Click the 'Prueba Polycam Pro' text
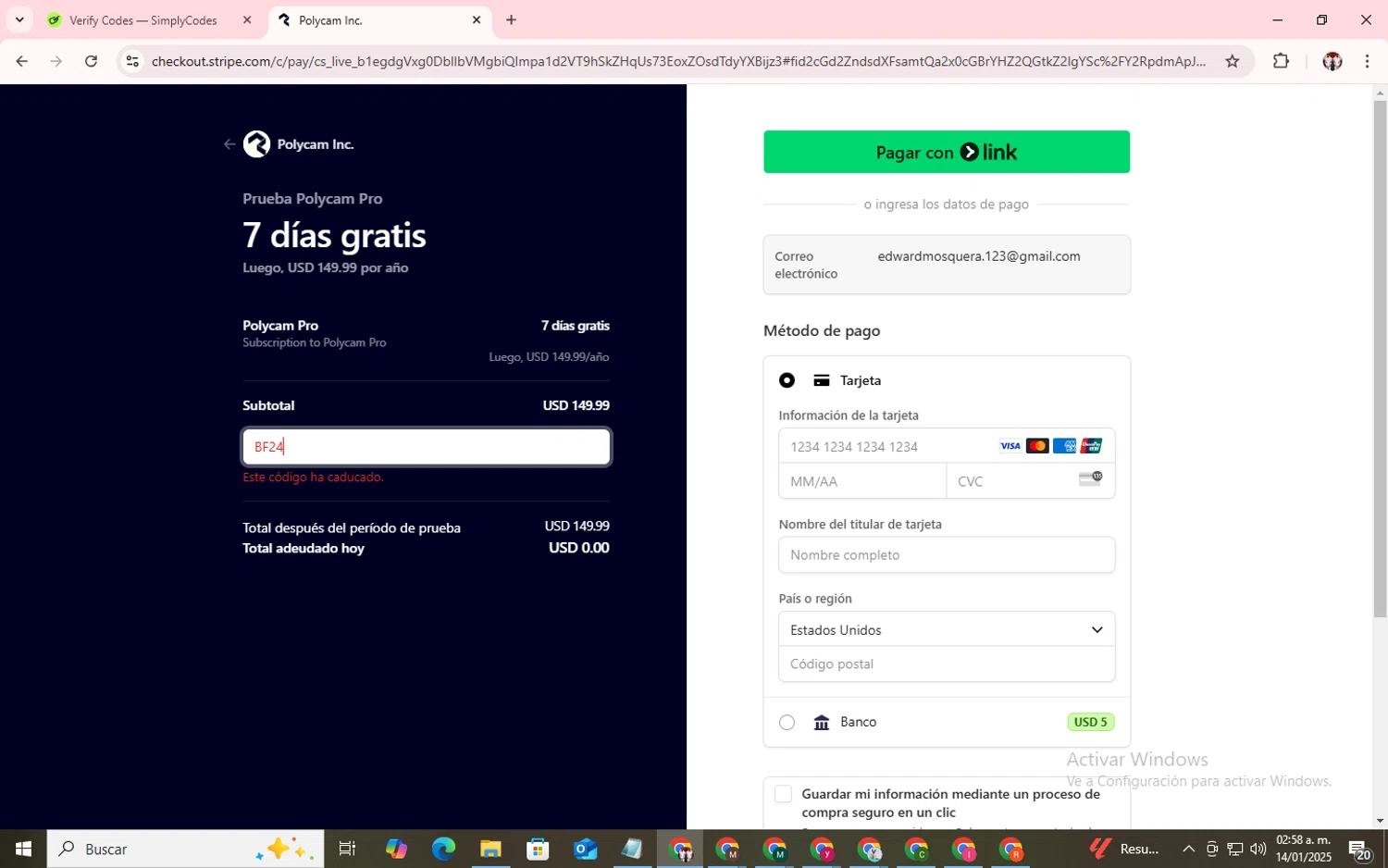Image resolution: width=1388 pixels, height=868 pixels. (x=312, y=199)
